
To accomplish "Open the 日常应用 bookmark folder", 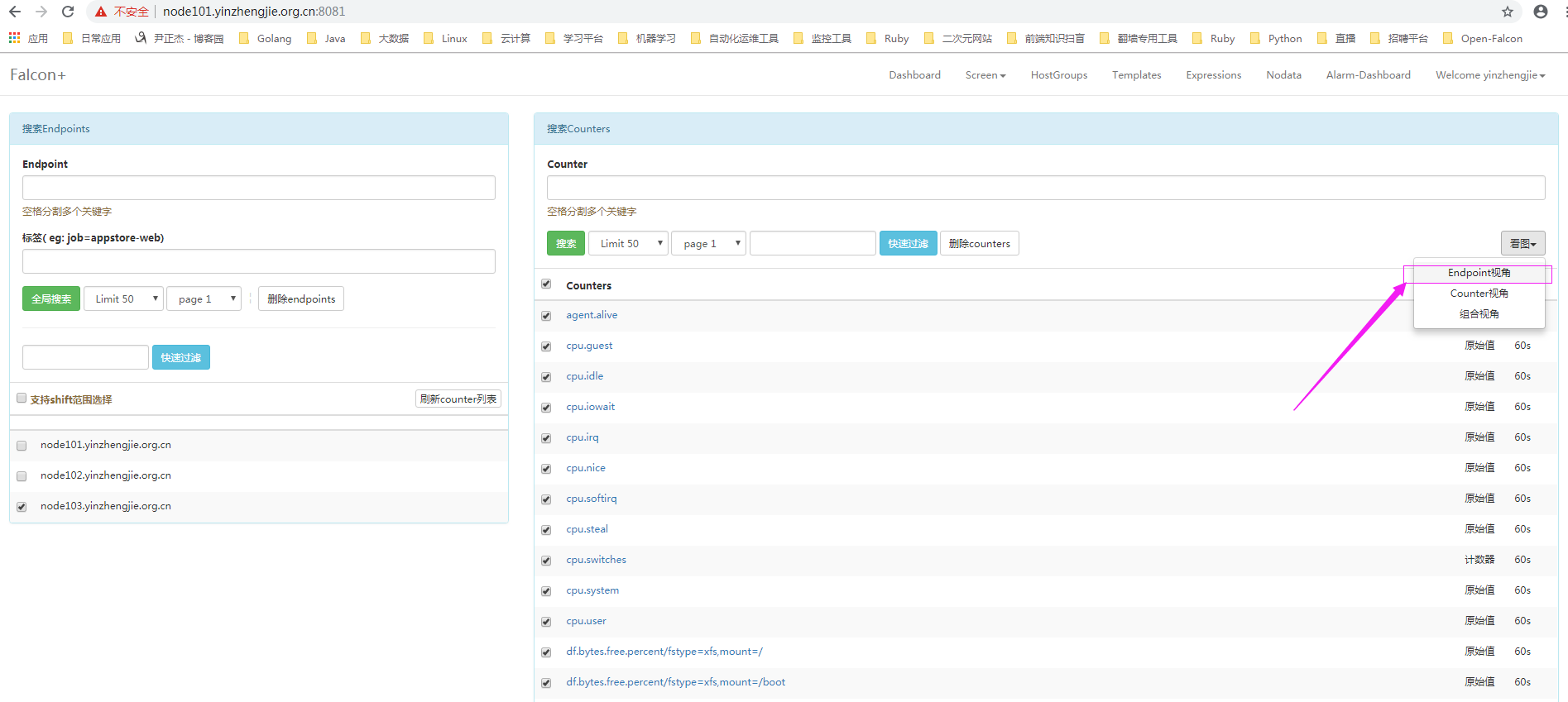I will [92, 38].
